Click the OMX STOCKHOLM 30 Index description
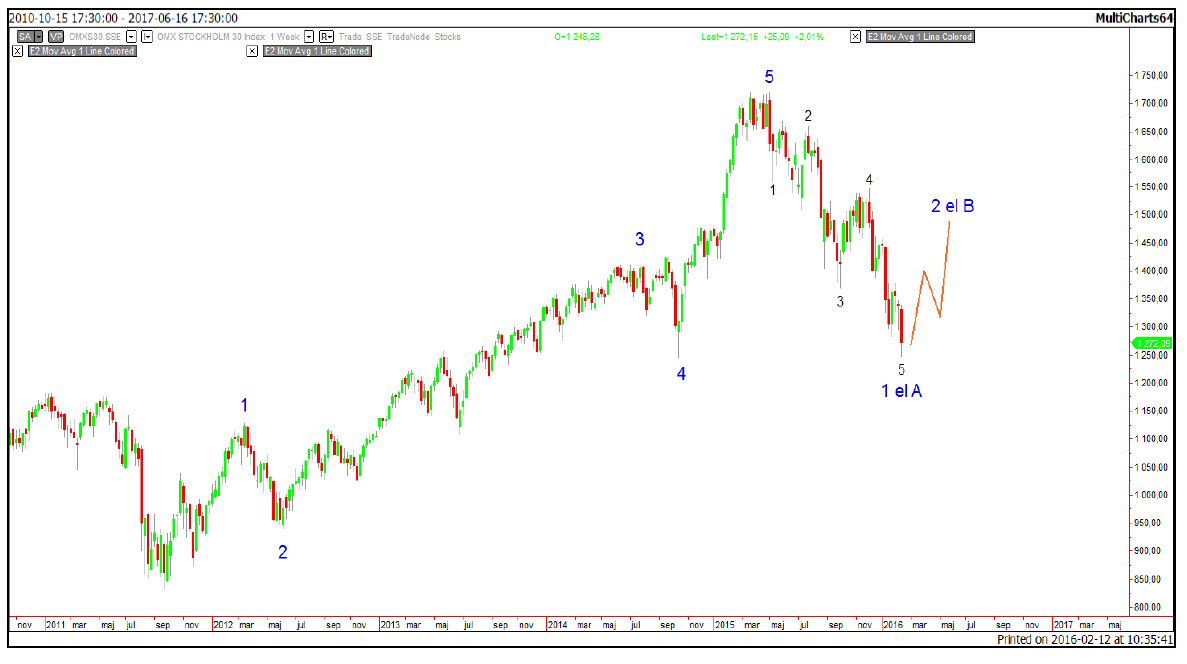The height and width of the screenshot is (664, 1187). pos(211,36)
